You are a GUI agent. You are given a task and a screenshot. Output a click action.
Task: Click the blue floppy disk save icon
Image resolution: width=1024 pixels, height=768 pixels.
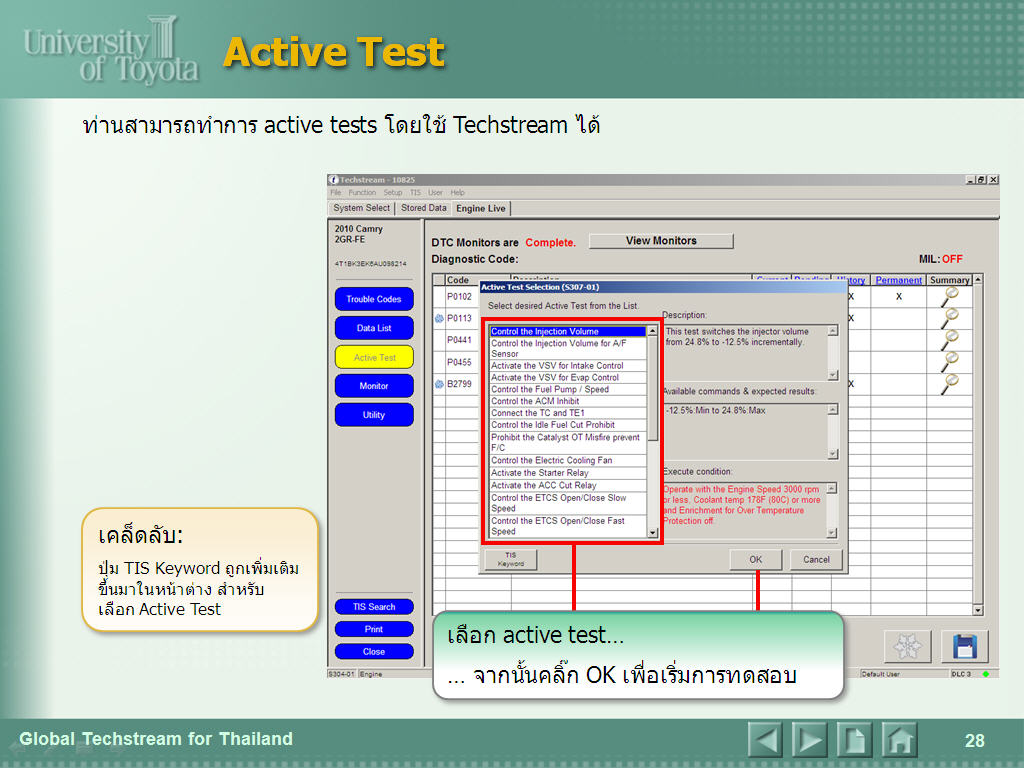965,646
